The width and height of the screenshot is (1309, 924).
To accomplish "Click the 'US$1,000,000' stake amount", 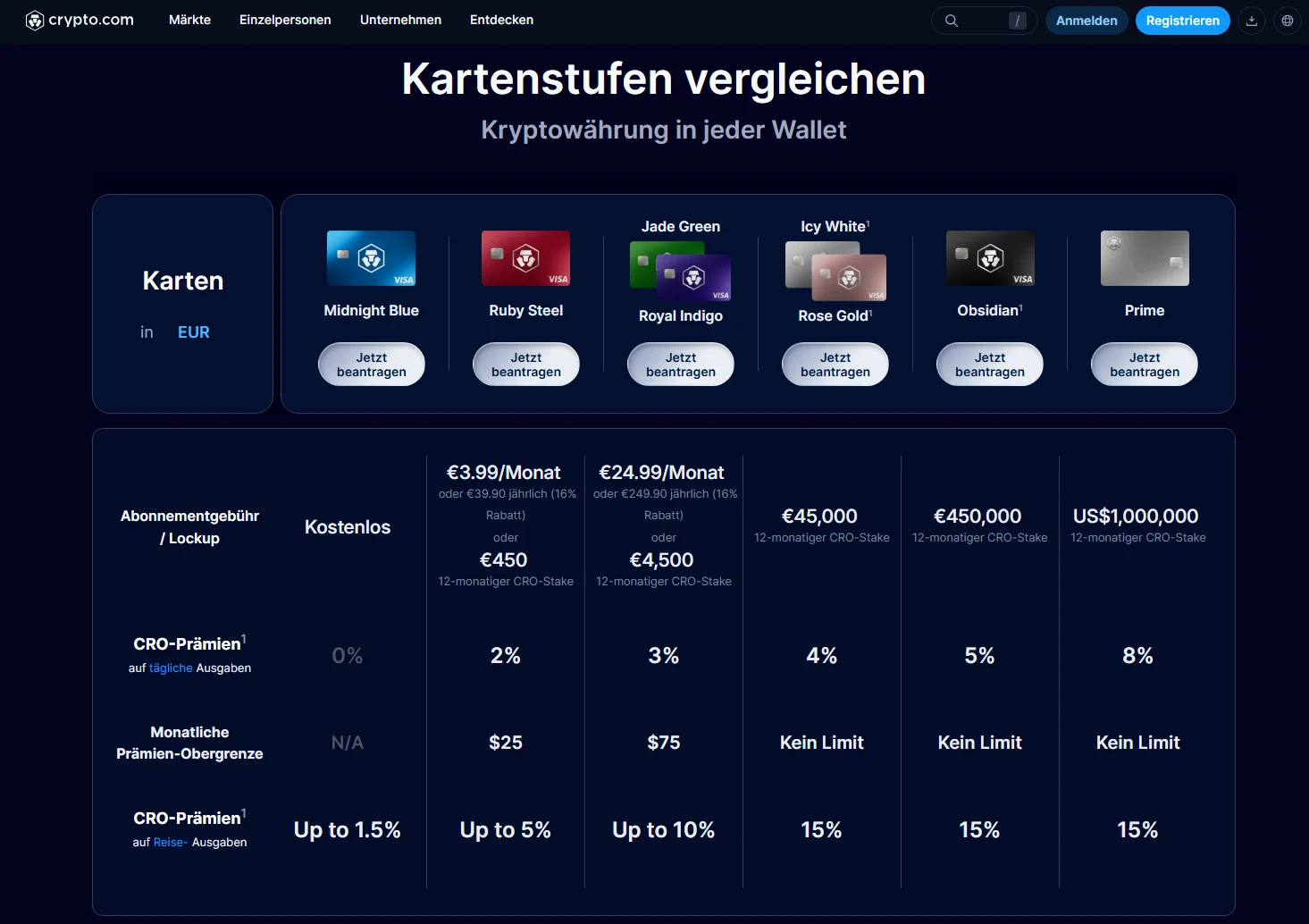I will (1136, 517).
